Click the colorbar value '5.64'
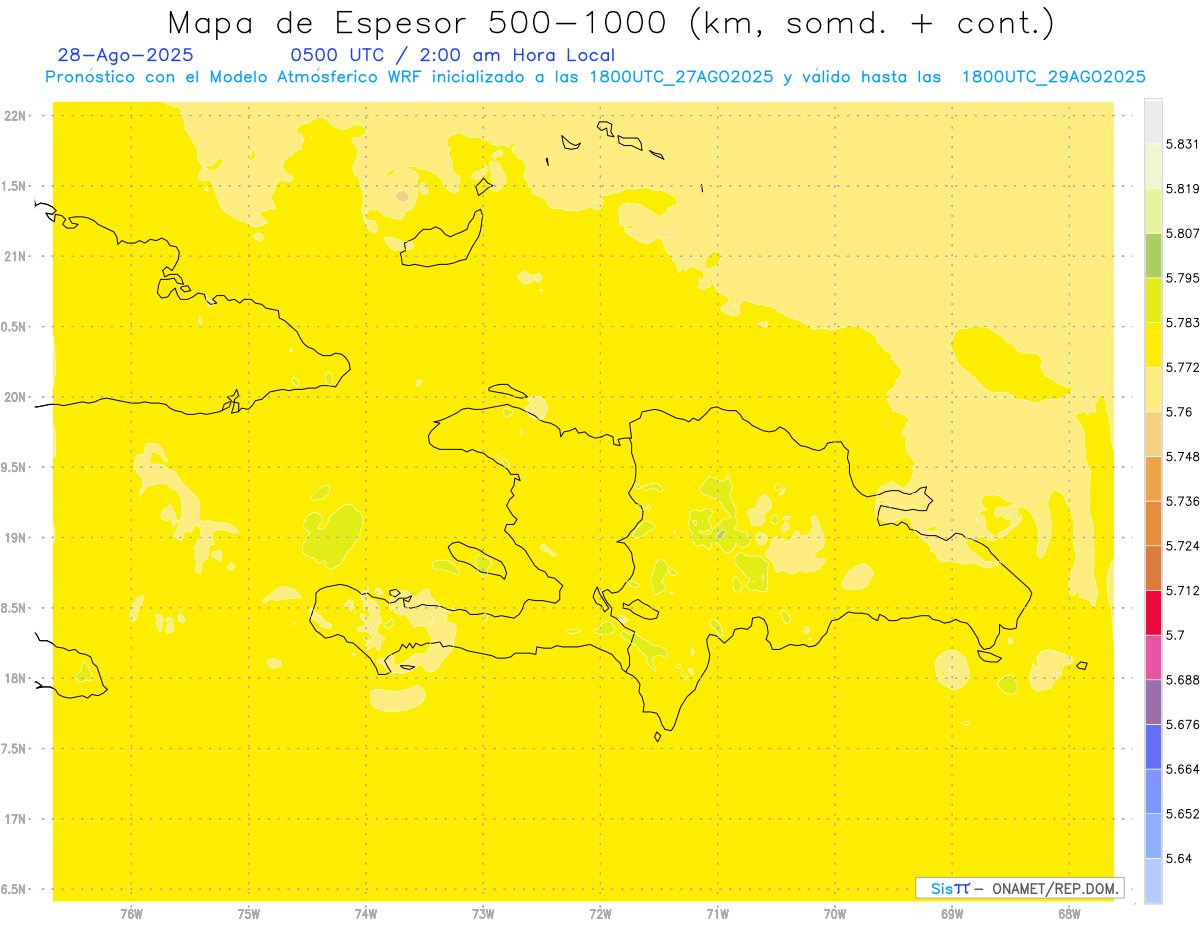The width and height of the screenshot is (1200, 927). 1179,858
